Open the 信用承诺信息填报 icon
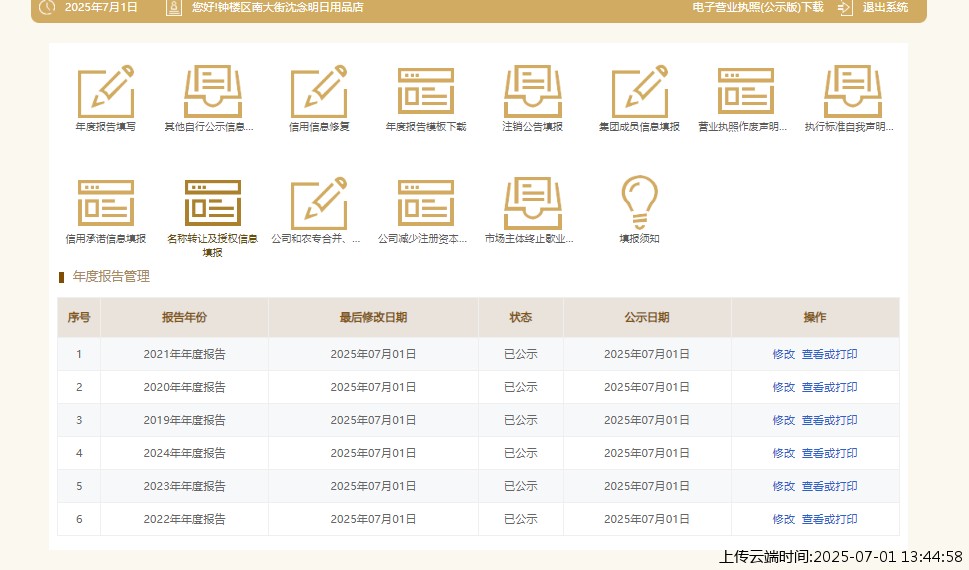Screen dimensions: 969x570 [106, 203]
